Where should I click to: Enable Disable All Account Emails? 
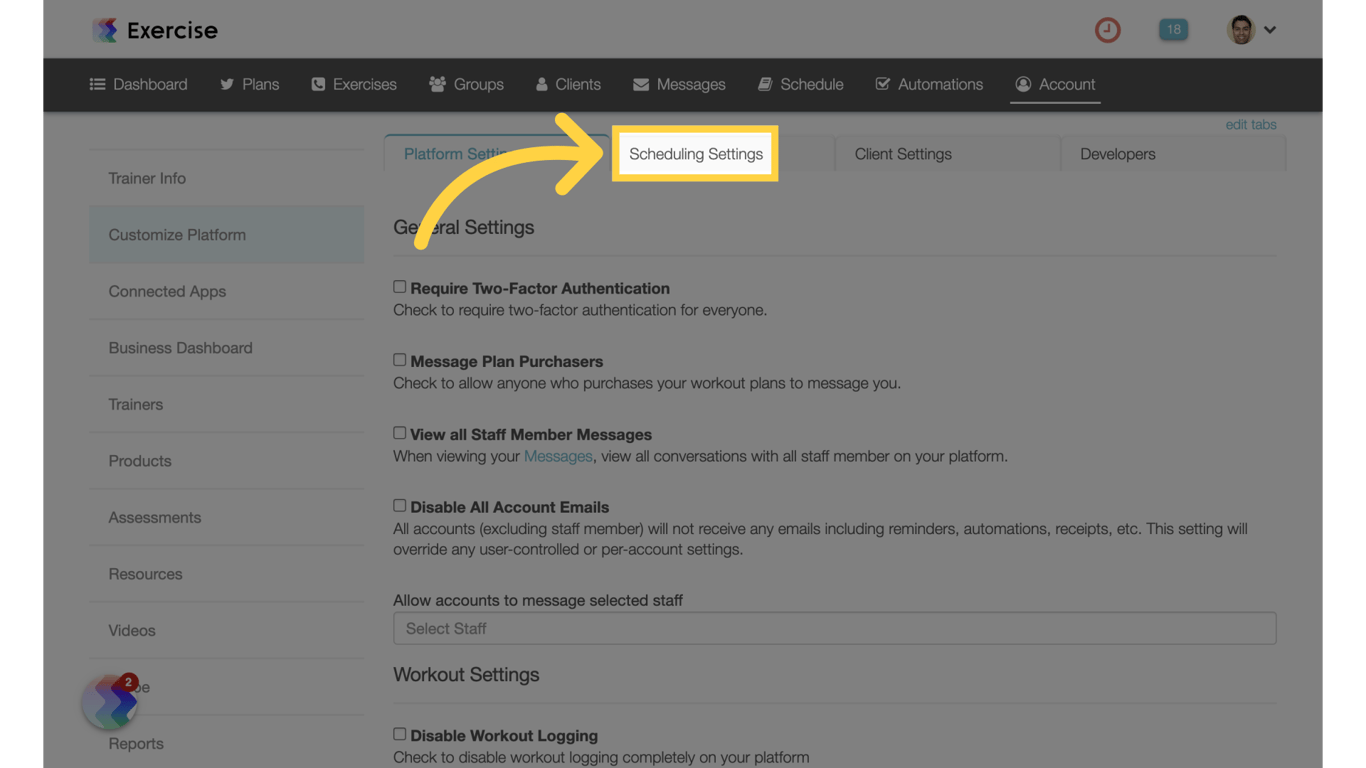tap(399, 505)
